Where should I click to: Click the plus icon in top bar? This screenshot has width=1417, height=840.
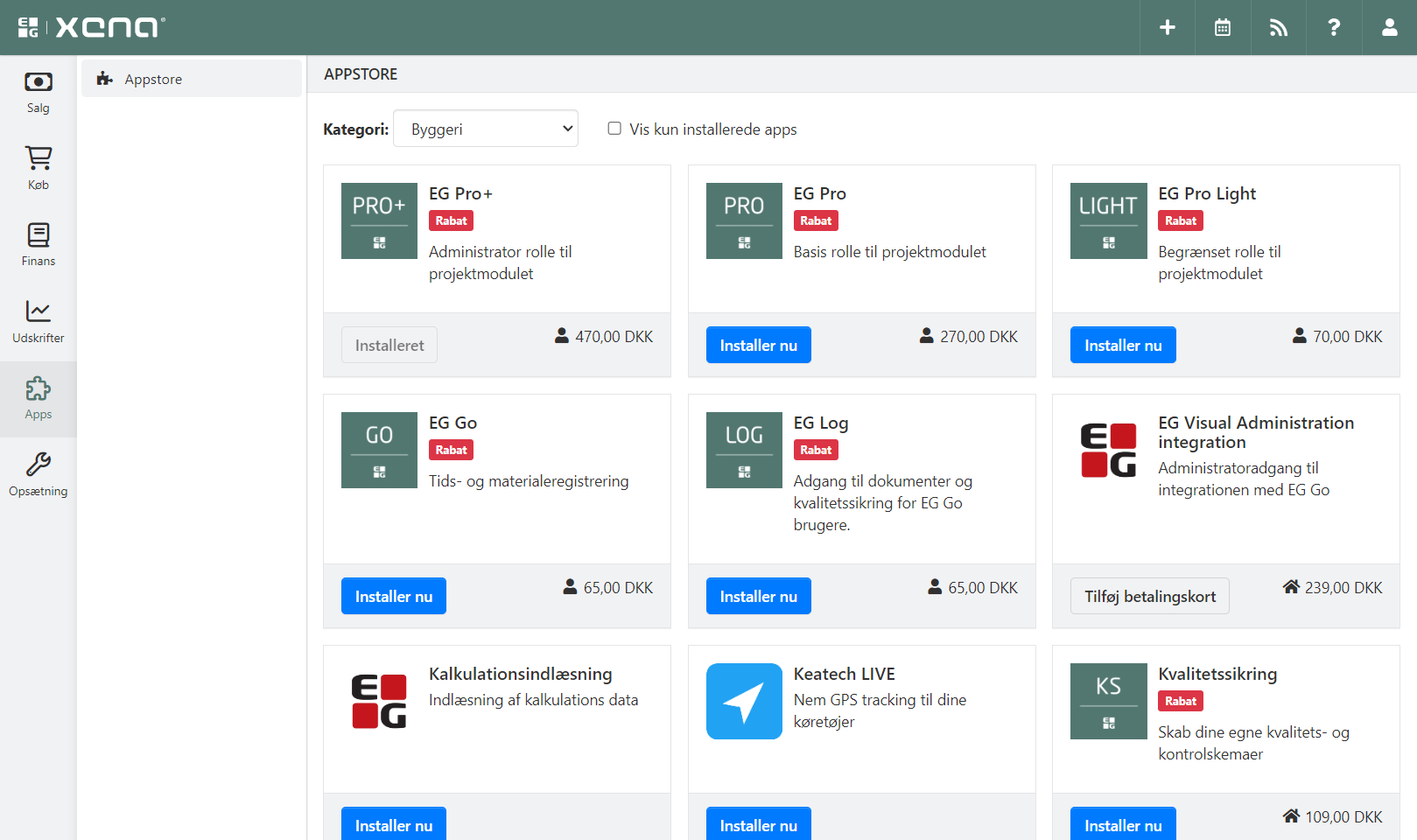pos(1167,28)
